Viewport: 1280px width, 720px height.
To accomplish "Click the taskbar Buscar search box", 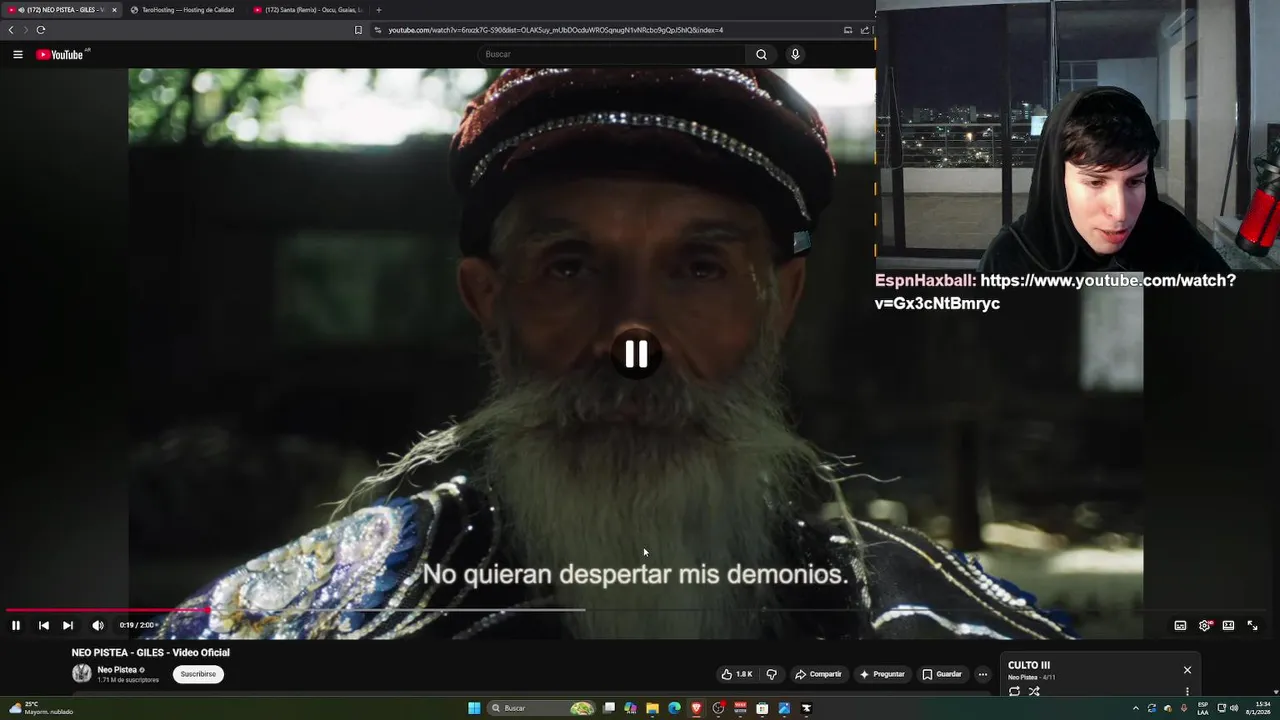I will [541, 708].
